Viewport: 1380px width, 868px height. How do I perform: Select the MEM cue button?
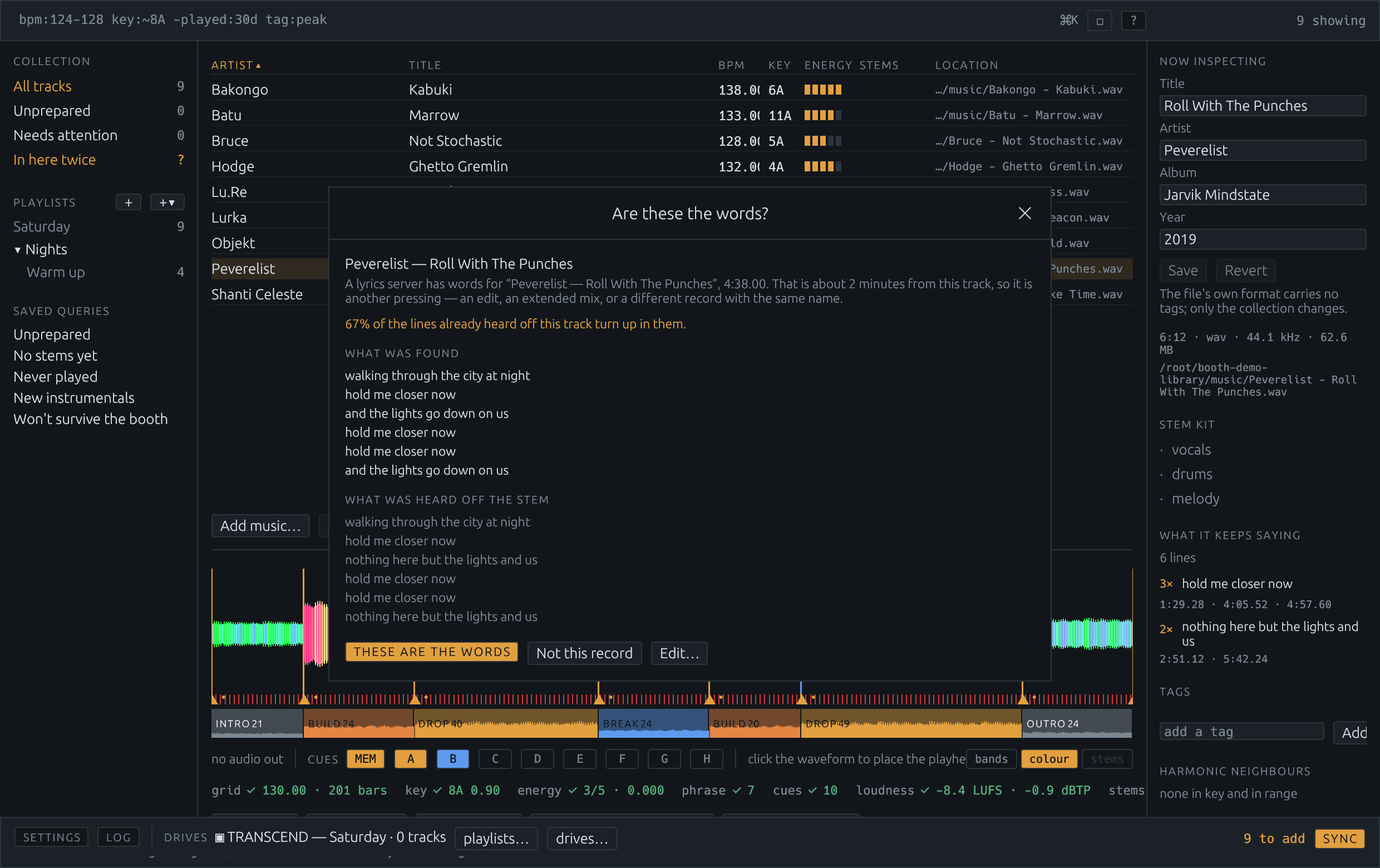point(366,758)
